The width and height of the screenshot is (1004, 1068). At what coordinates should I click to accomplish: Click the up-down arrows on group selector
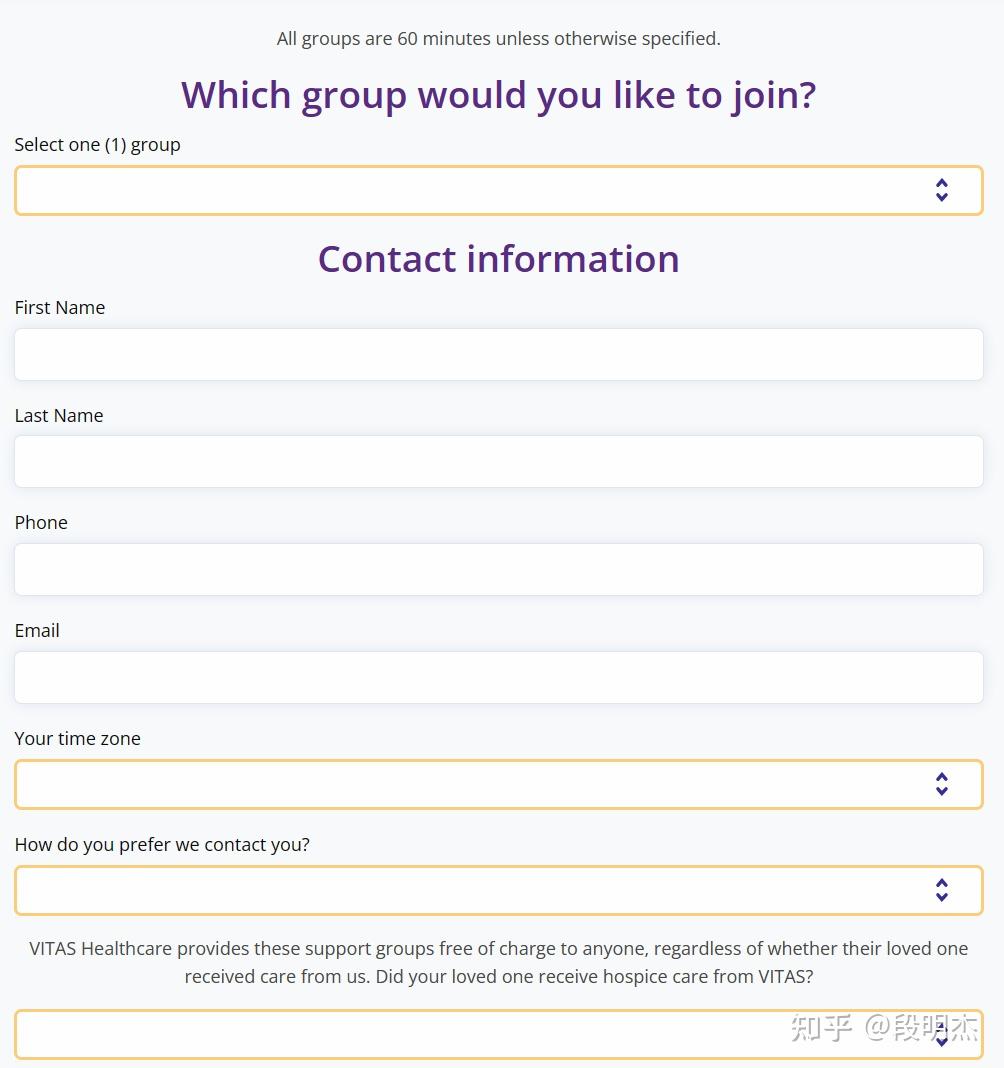[x=941, y=190]
